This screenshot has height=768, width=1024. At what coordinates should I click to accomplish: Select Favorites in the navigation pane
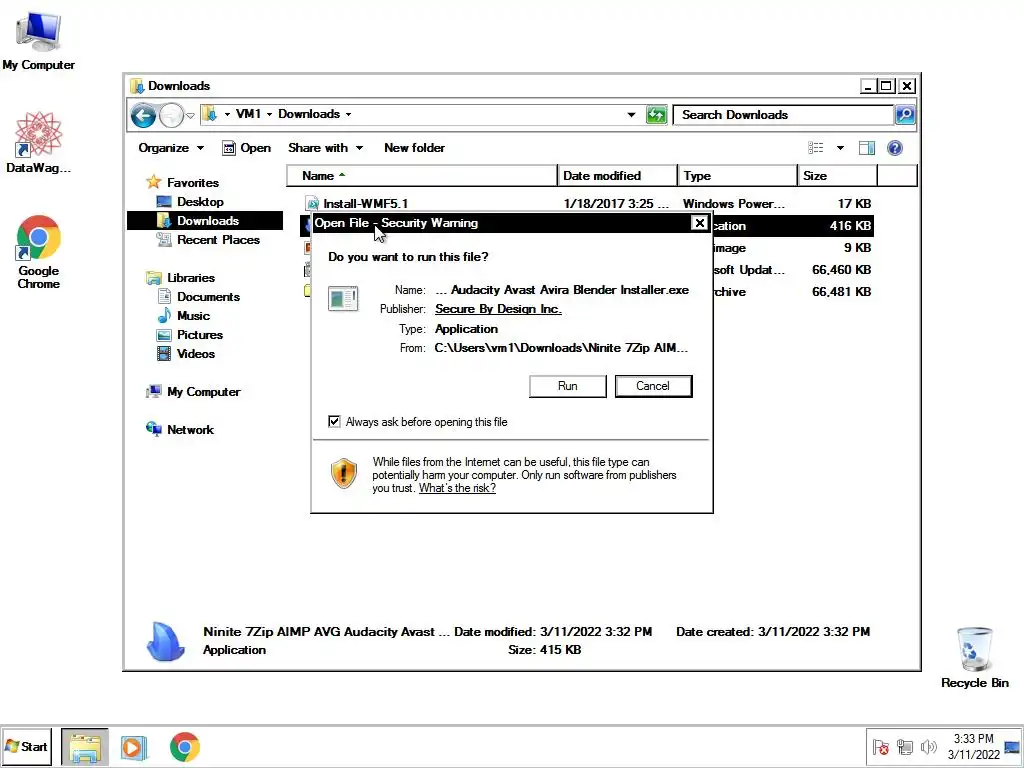tap(193, 183)
